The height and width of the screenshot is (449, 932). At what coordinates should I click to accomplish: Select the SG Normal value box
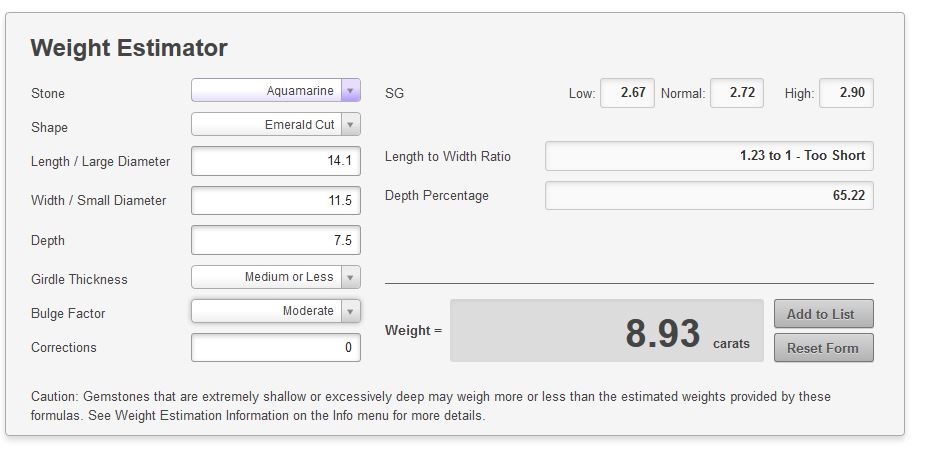737,93
